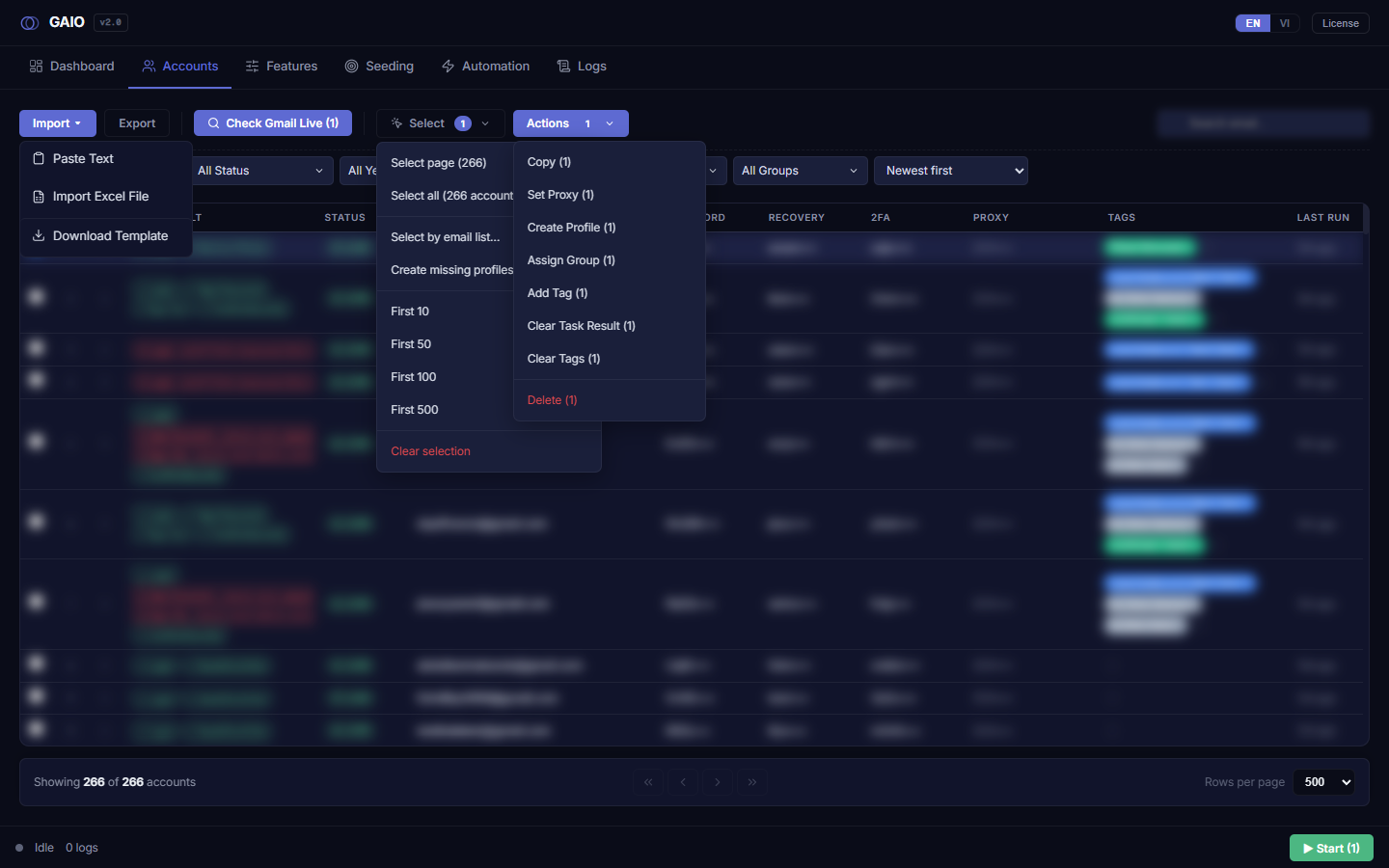Switch language to VI

[1285, 23]
